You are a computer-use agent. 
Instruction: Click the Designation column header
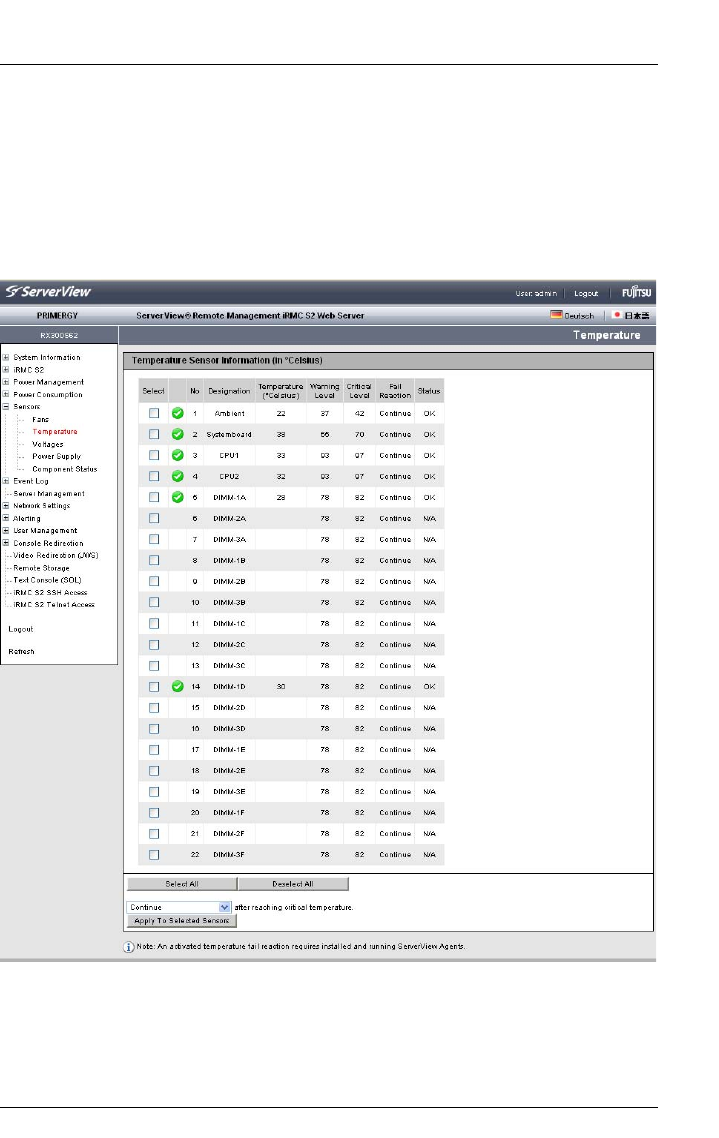(229, 390)
